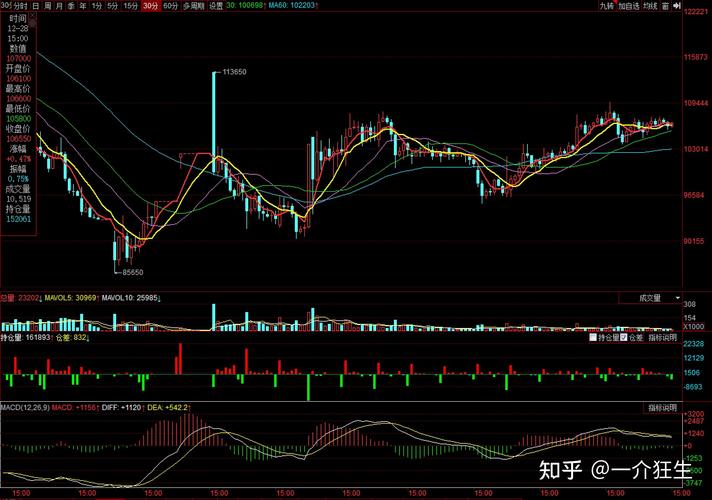Open 指标说明 in the position panel

tap(661, 338)
